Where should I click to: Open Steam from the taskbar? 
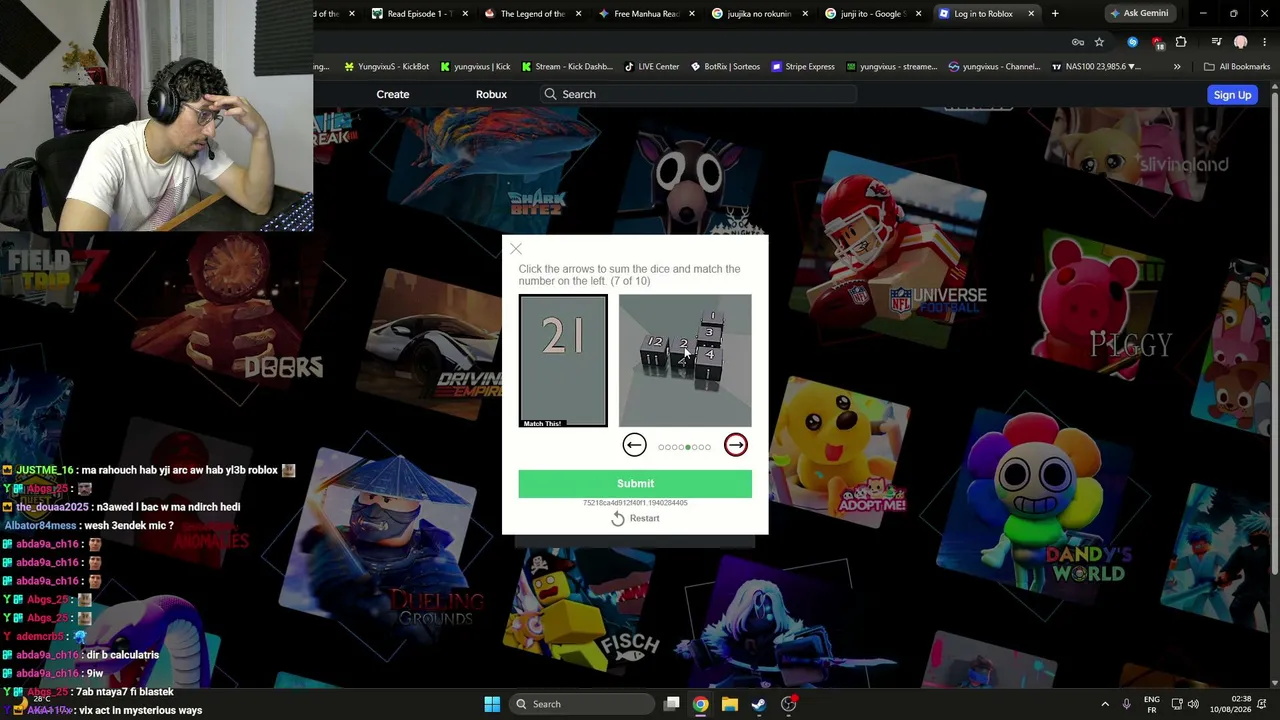pyautogui.click(x=759, y=704)
